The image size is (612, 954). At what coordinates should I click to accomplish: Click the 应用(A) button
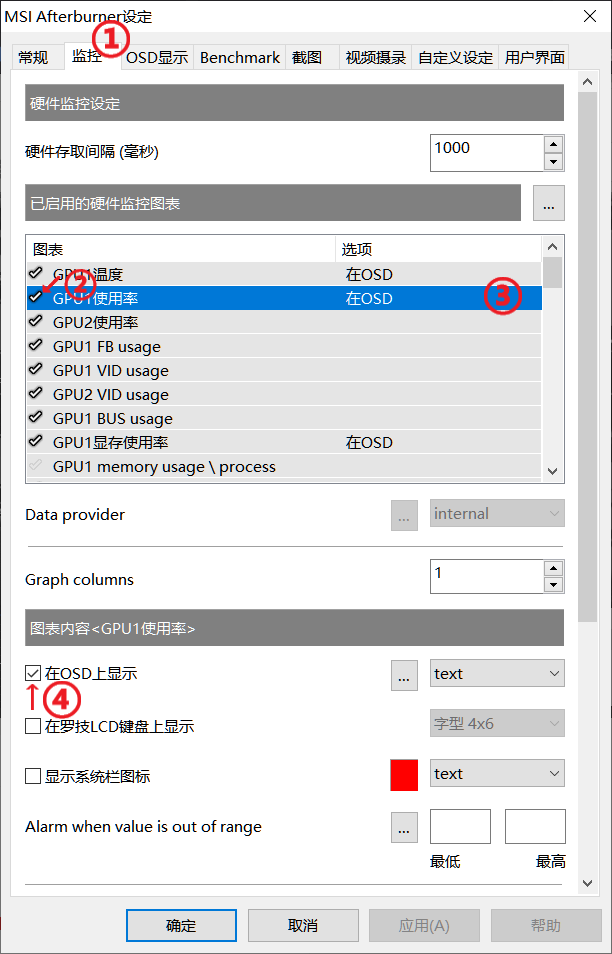(424, 925)
